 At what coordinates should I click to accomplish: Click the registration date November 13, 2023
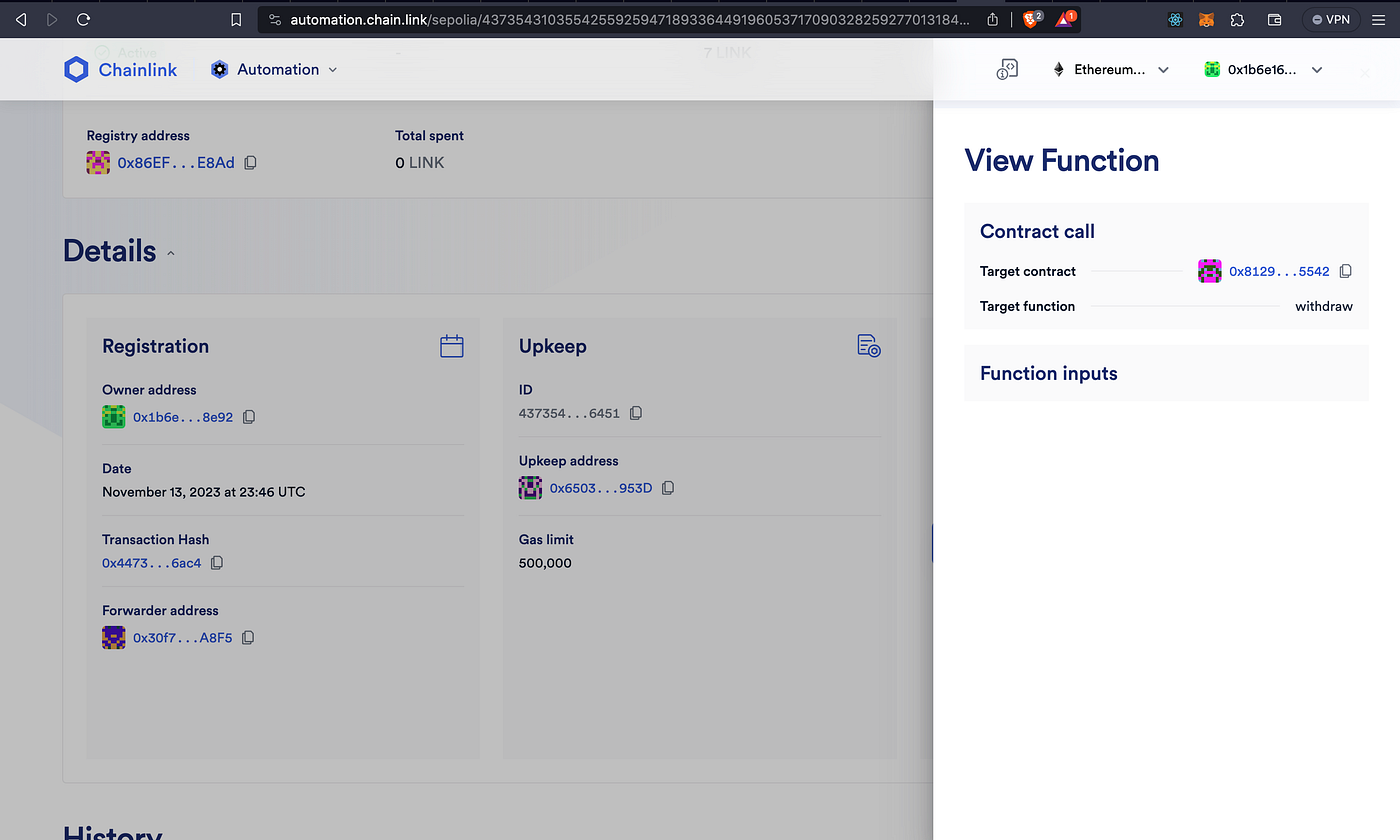[x=204, y=492]
